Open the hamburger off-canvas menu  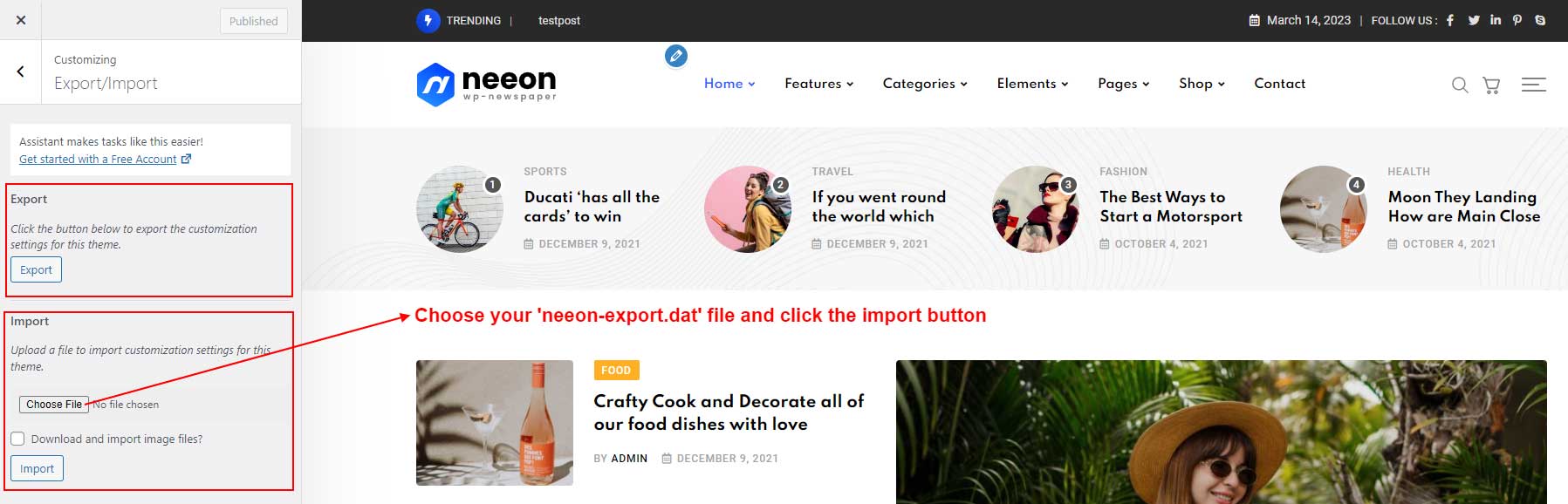tap(1534, 85)
